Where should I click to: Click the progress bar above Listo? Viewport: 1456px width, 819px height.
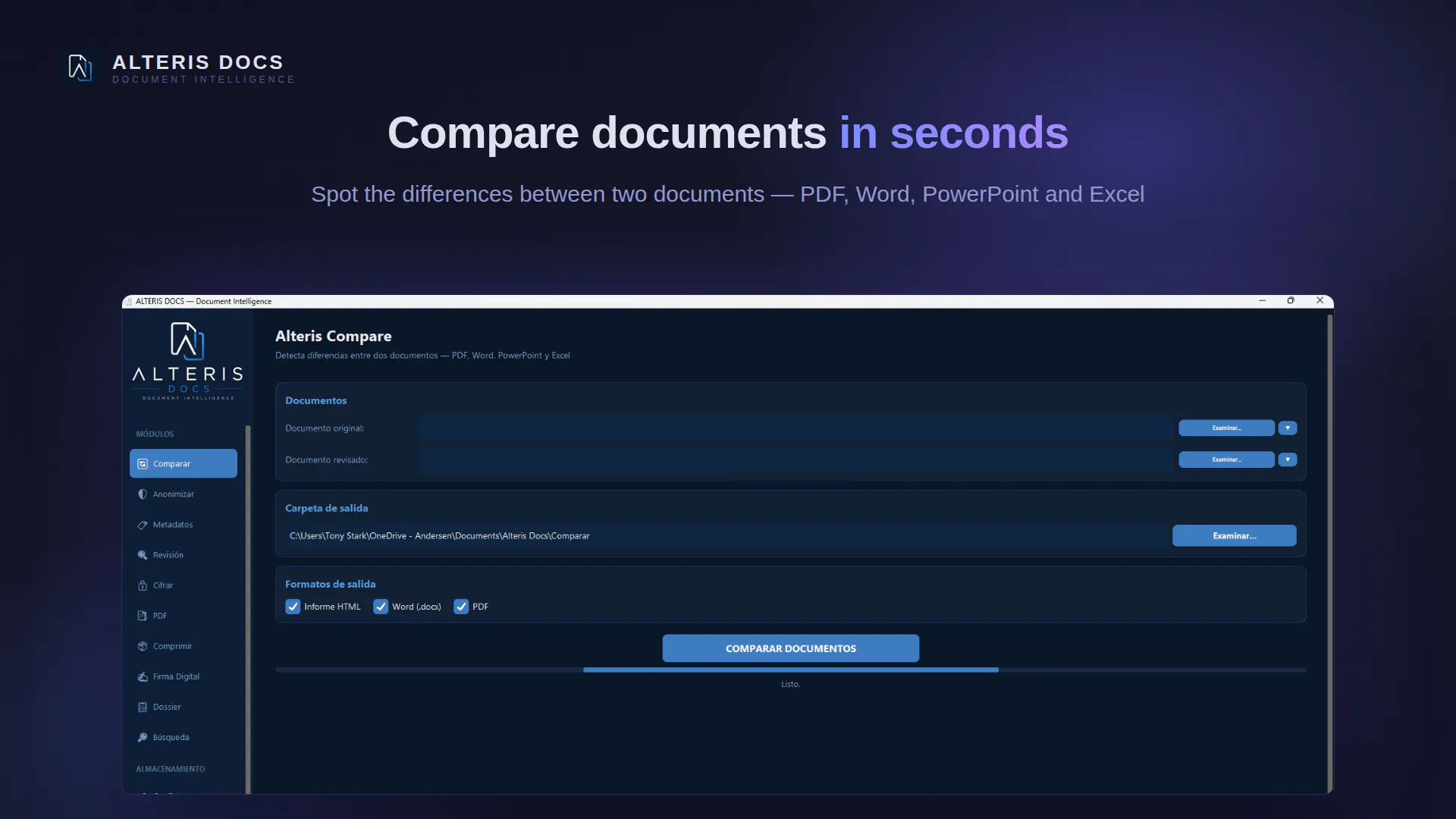[x=790, y=670]
